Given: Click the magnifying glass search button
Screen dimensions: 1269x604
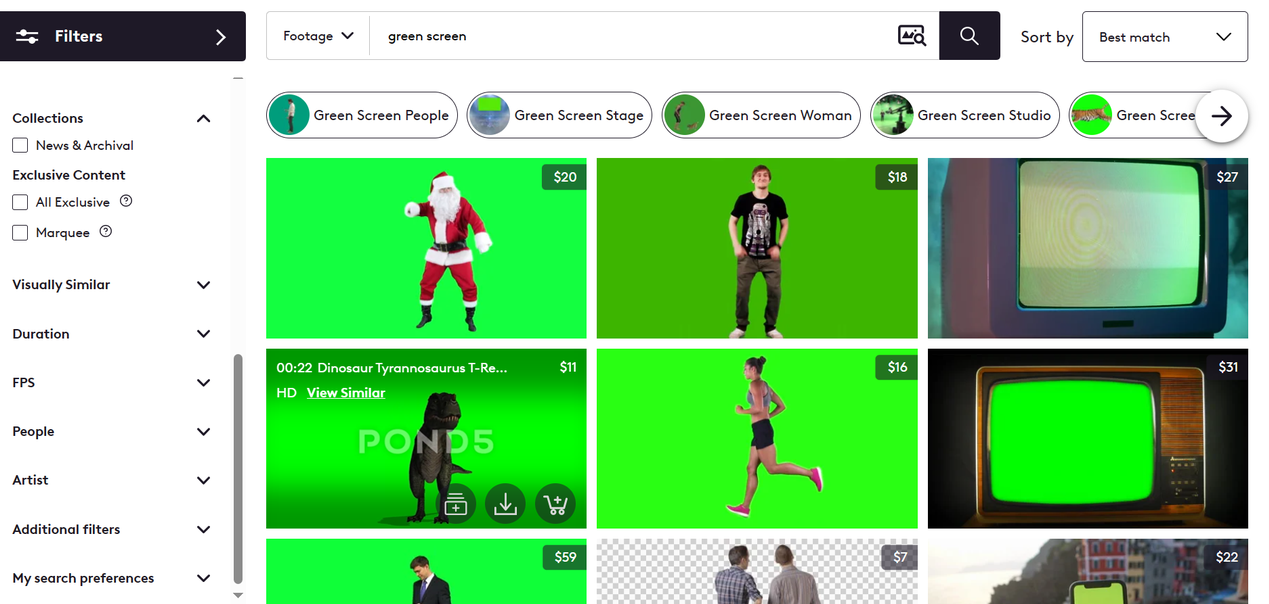Looking at the screenshot, I should coord(969,36).
